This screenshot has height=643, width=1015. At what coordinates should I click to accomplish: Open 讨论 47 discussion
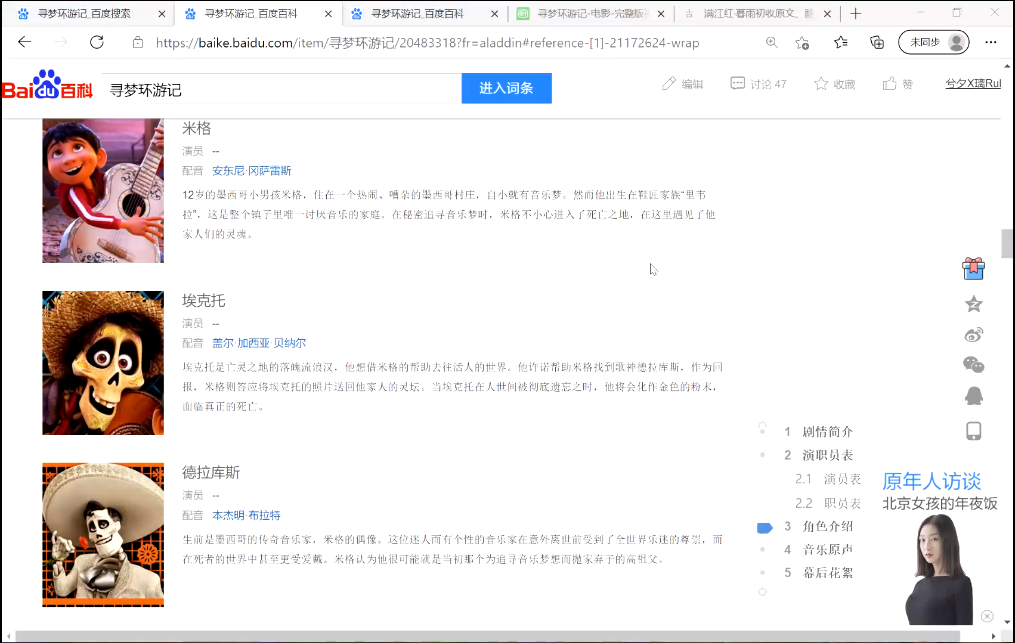coord(758,84)
